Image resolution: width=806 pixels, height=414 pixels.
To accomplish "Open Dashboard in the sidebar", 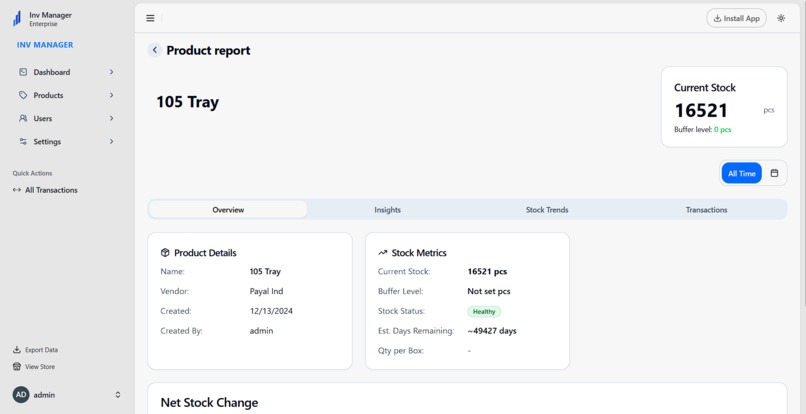I will 67,72.
